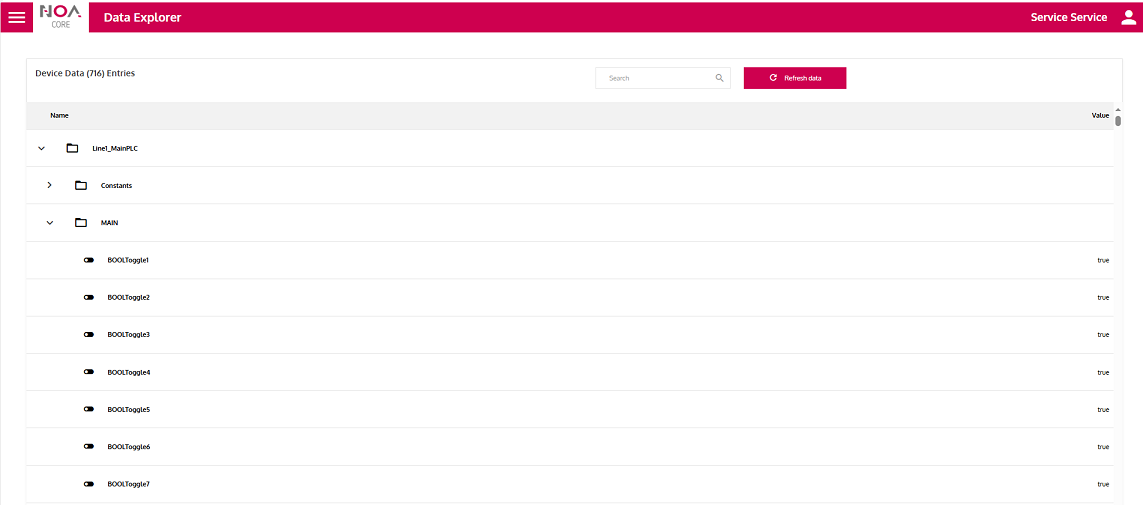Select the BOOLToggle6 entry name

[x=128, y=447]
